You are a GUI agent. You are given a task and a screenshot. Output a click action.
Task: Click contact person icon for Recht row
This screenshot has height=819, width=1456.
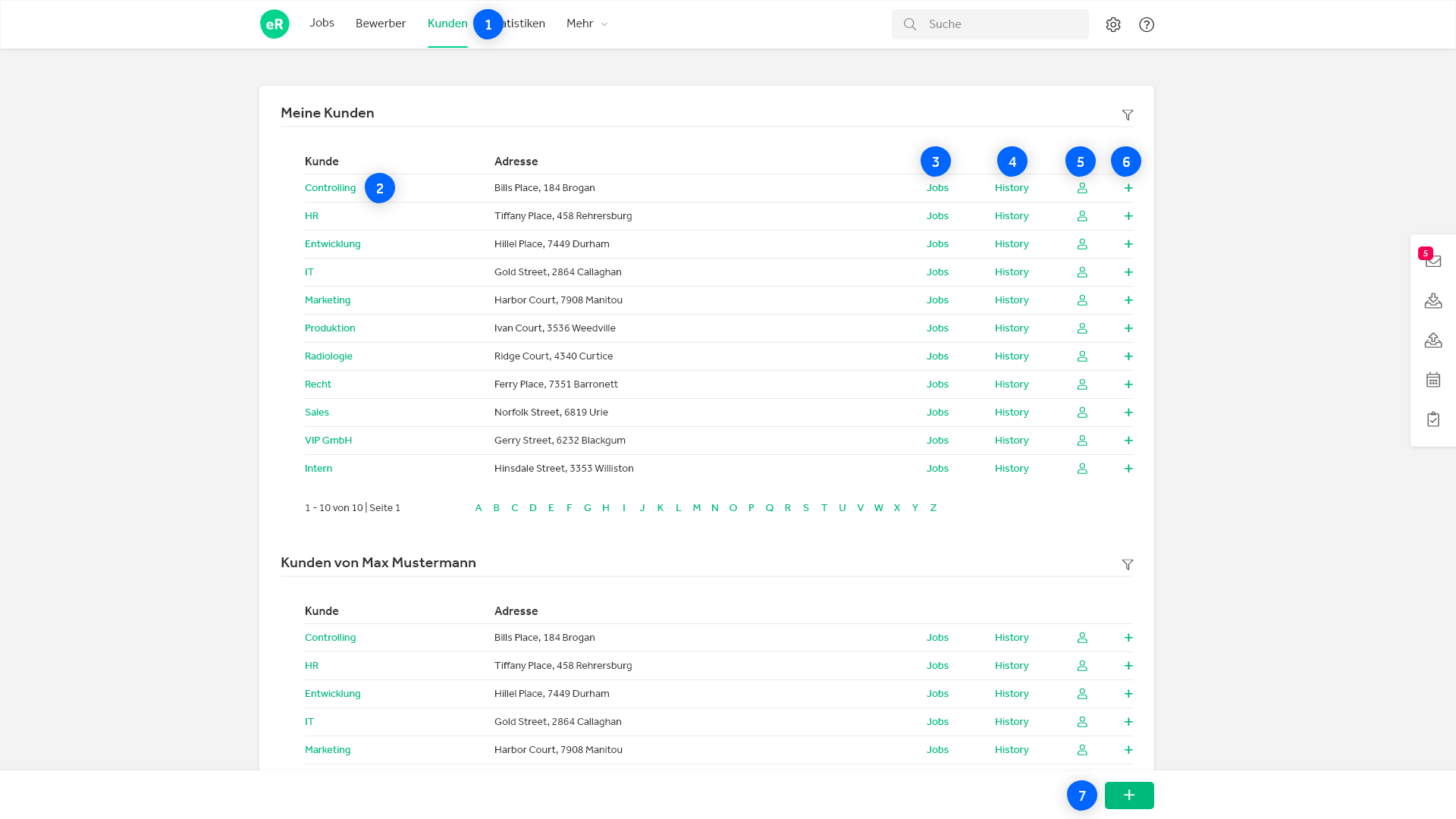pyautogui.click(x=1082, y=384)
